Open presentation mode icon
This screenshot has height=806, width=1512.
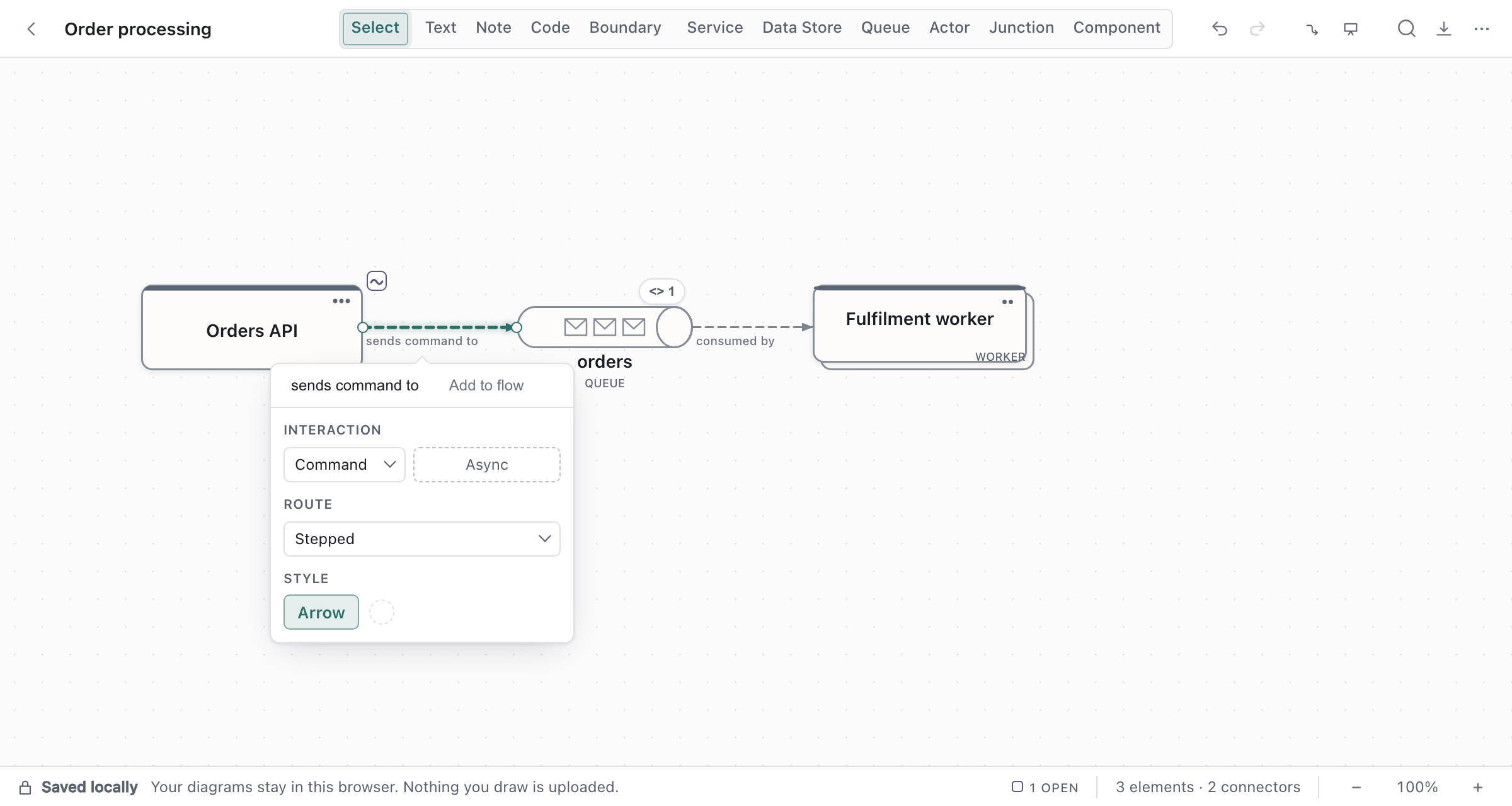point(1351,29)
